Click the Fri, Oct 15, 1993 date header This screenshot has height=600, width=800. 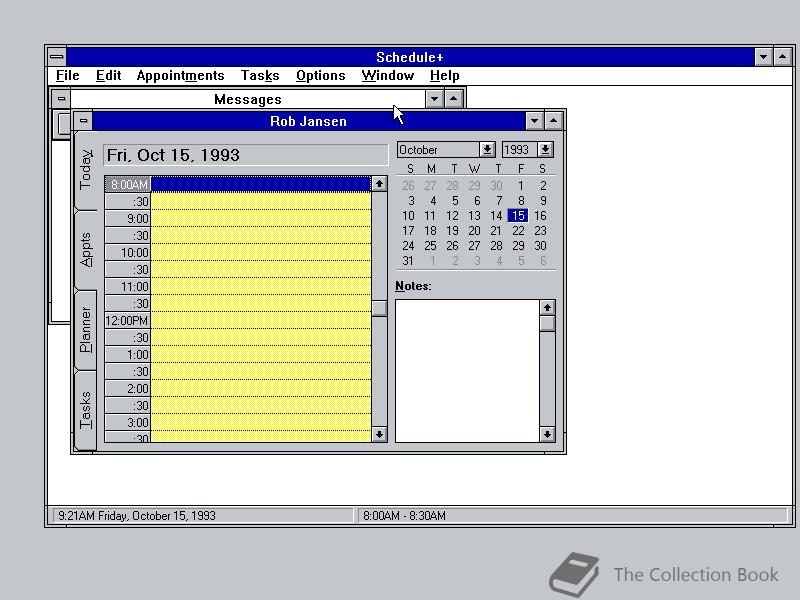(246, 155)
